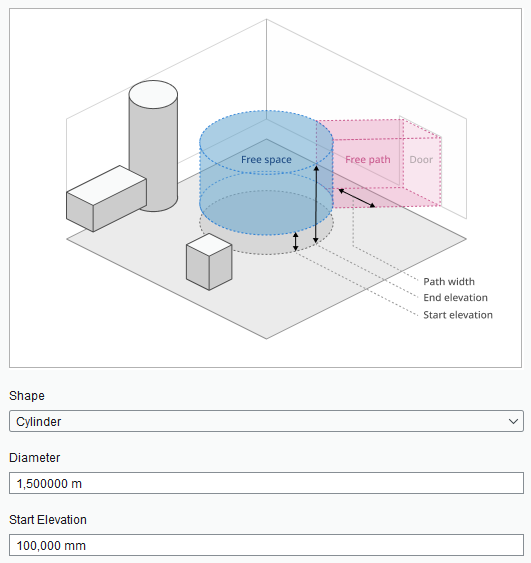Click the path width double arrow
Viewport: 531px width, 563px height.
coord(357,198)
